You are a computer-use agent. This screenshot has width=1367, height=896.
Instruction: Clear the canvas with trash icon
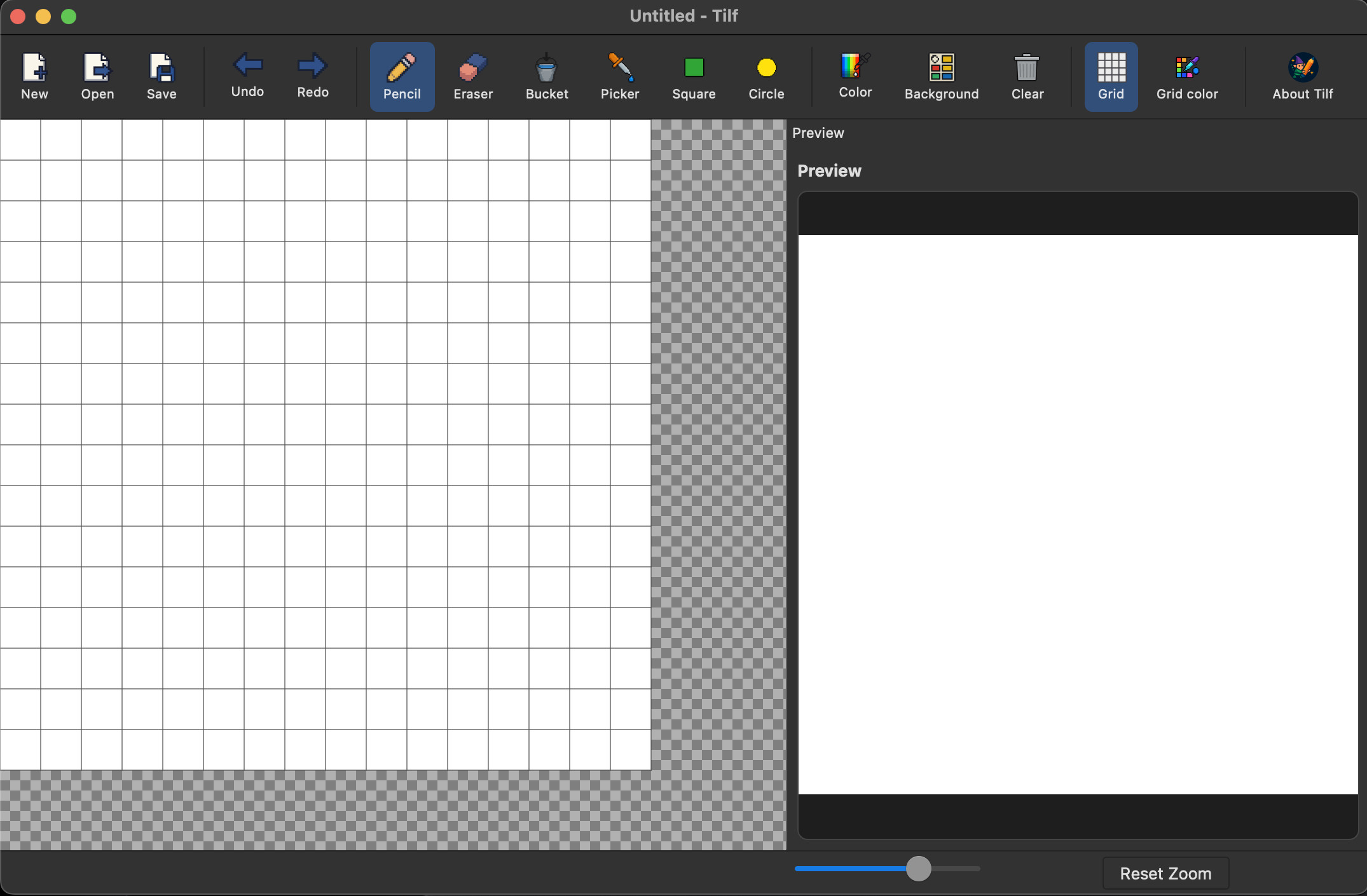(x=1027, y=76)
